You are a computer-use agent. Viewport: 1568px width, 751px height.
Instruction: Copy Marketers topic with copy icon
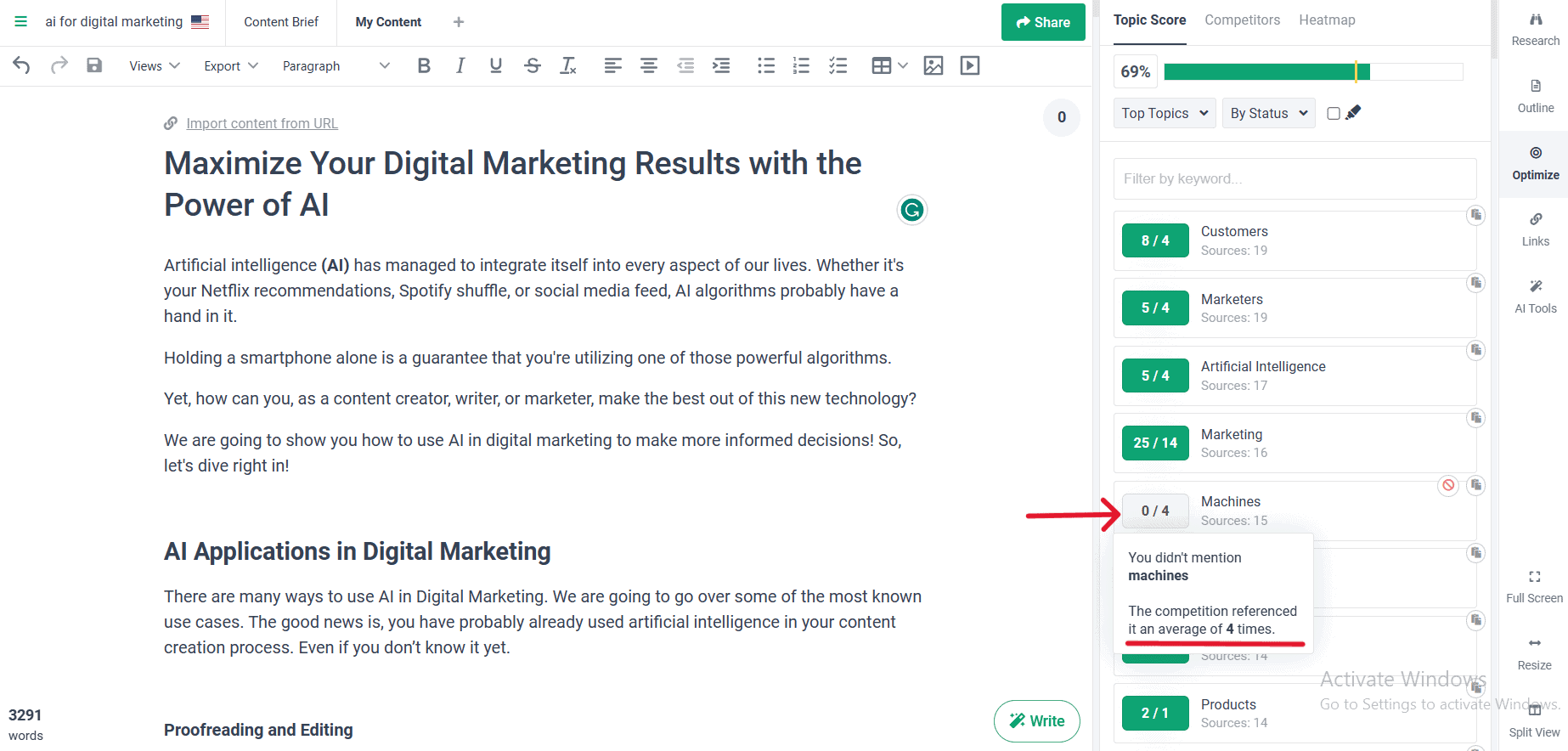tap(1476, 282)
